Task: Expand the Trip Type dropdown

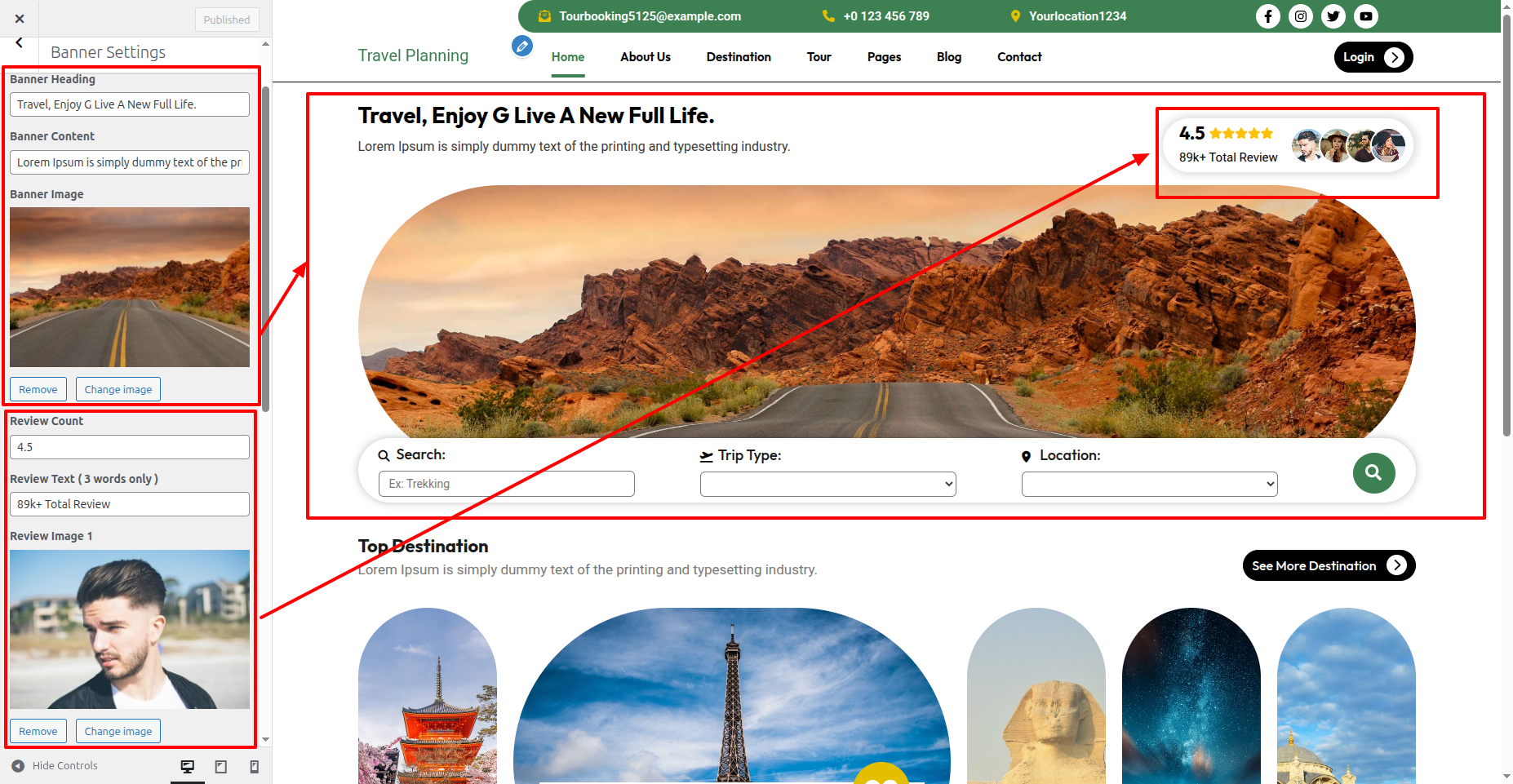Action: (x=827, y=484)
